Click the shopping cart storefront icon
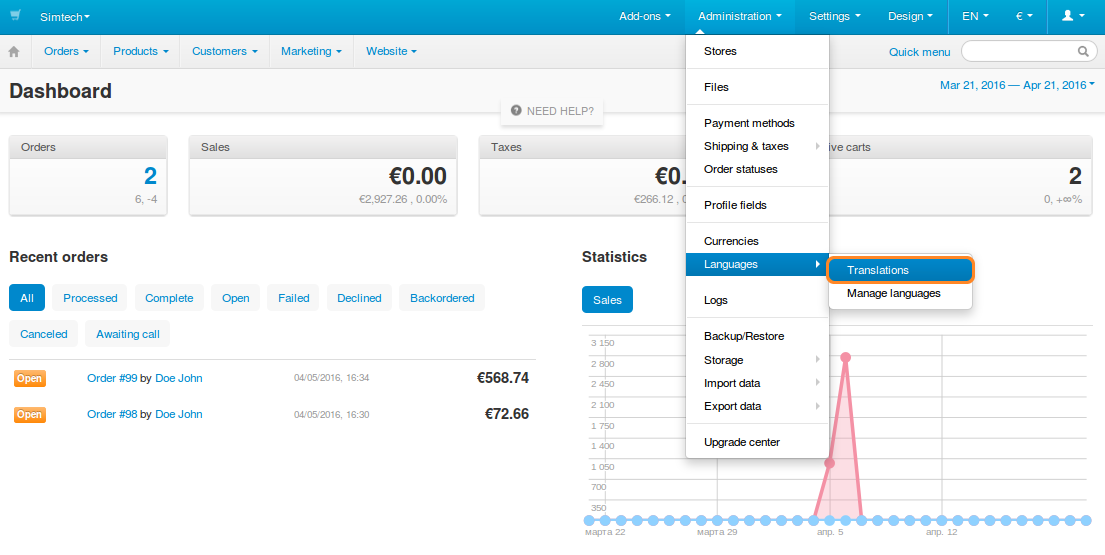The height and width of the screenshot is (555, 1105). (x=16, y=15)
